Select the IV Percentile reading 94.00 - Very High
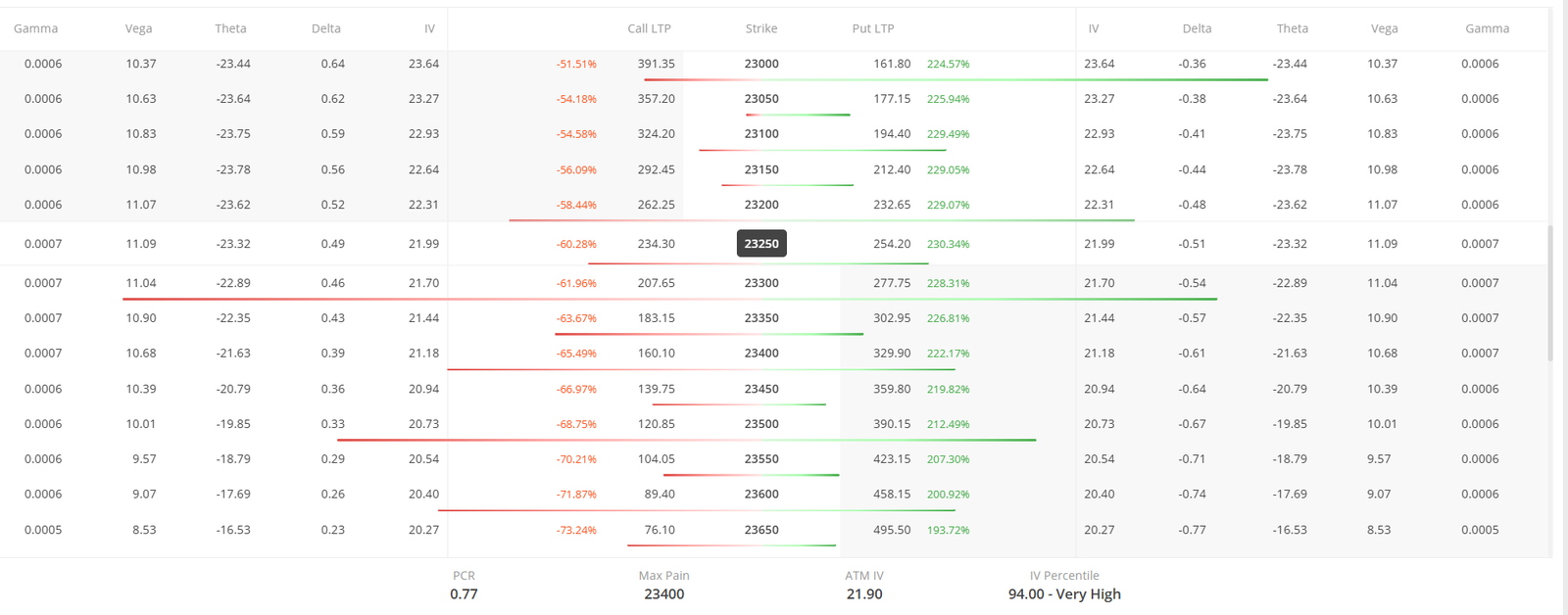 tap(1064, 593)
